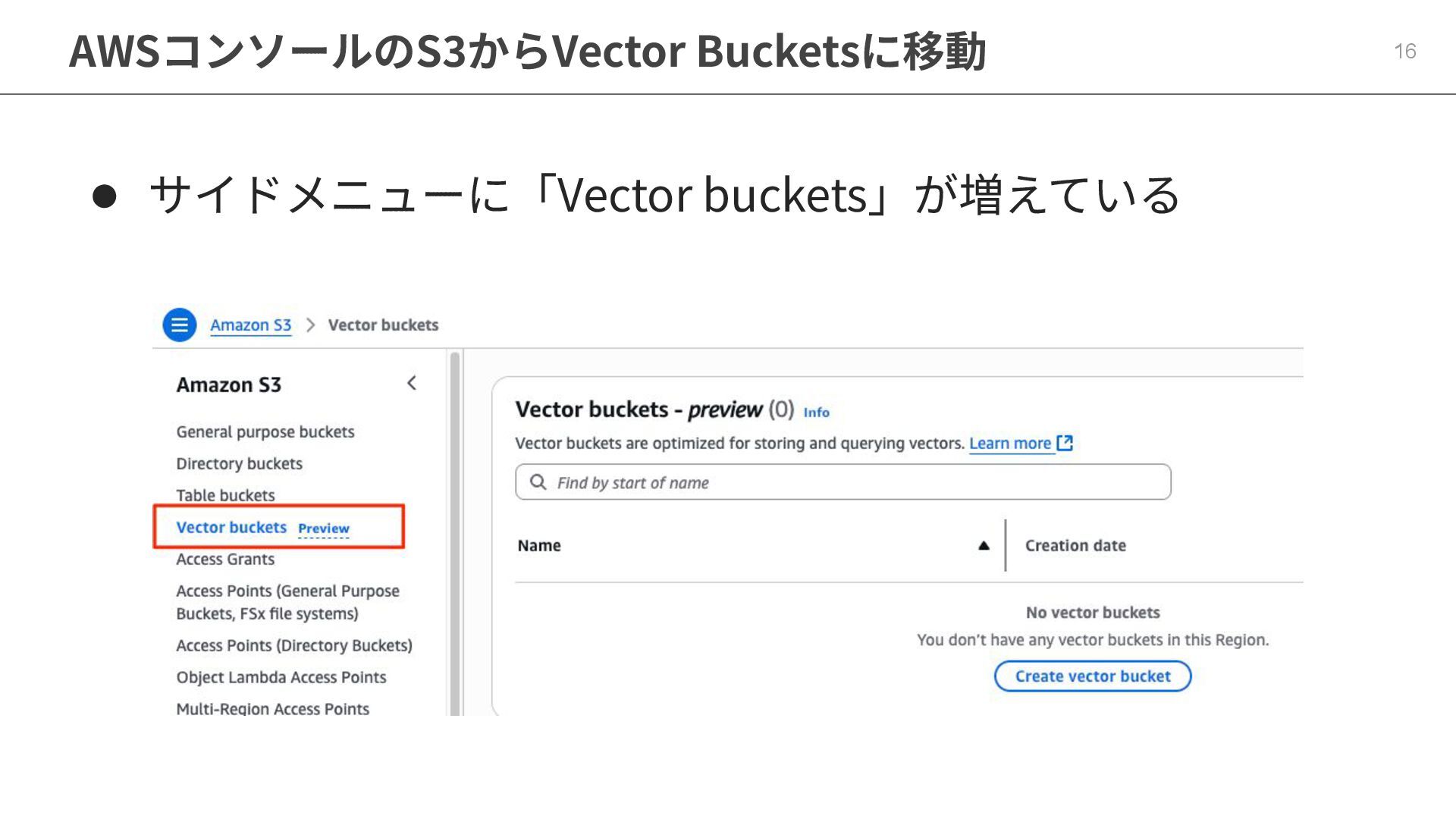Click the Amazon S3 breadcrumb link
The width and height of the screenshot is (1456, 819).
[x=250, y=325]
